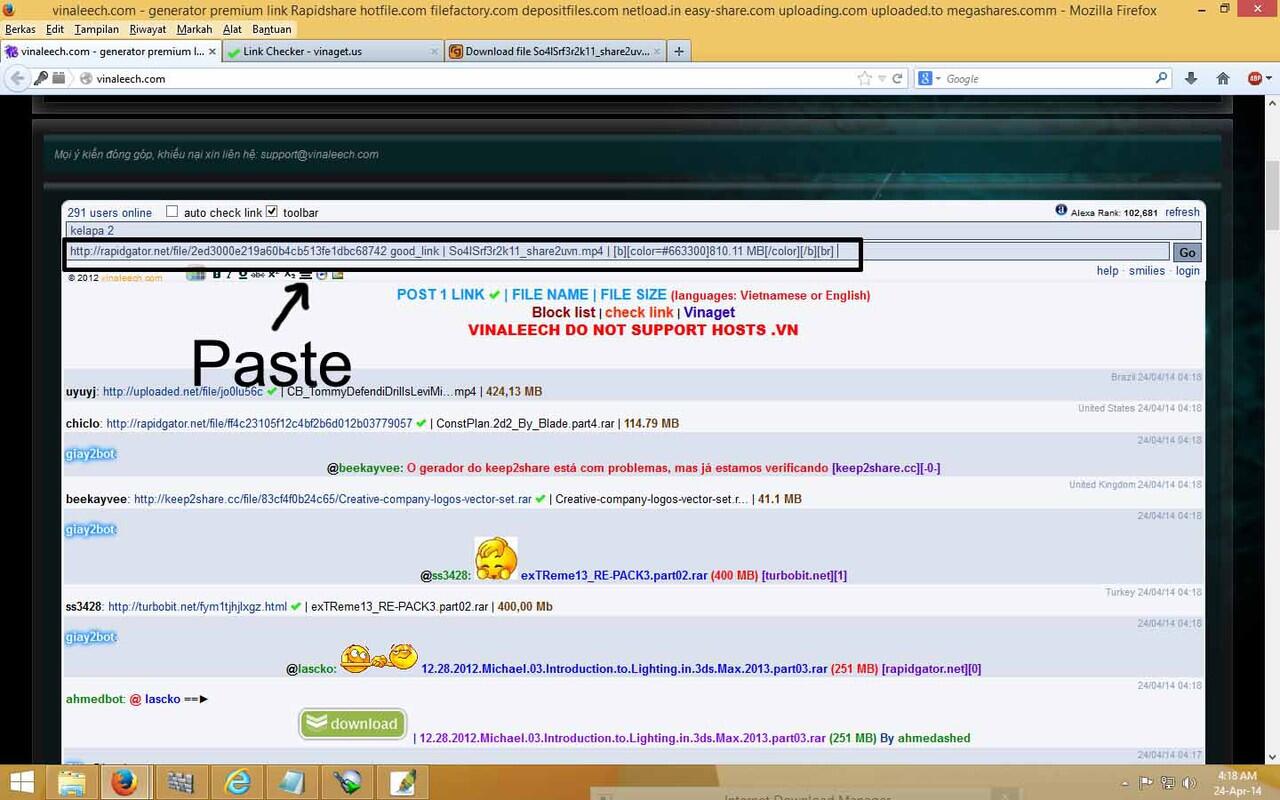Open the brick wall app in taskbar

click(181, 782)
